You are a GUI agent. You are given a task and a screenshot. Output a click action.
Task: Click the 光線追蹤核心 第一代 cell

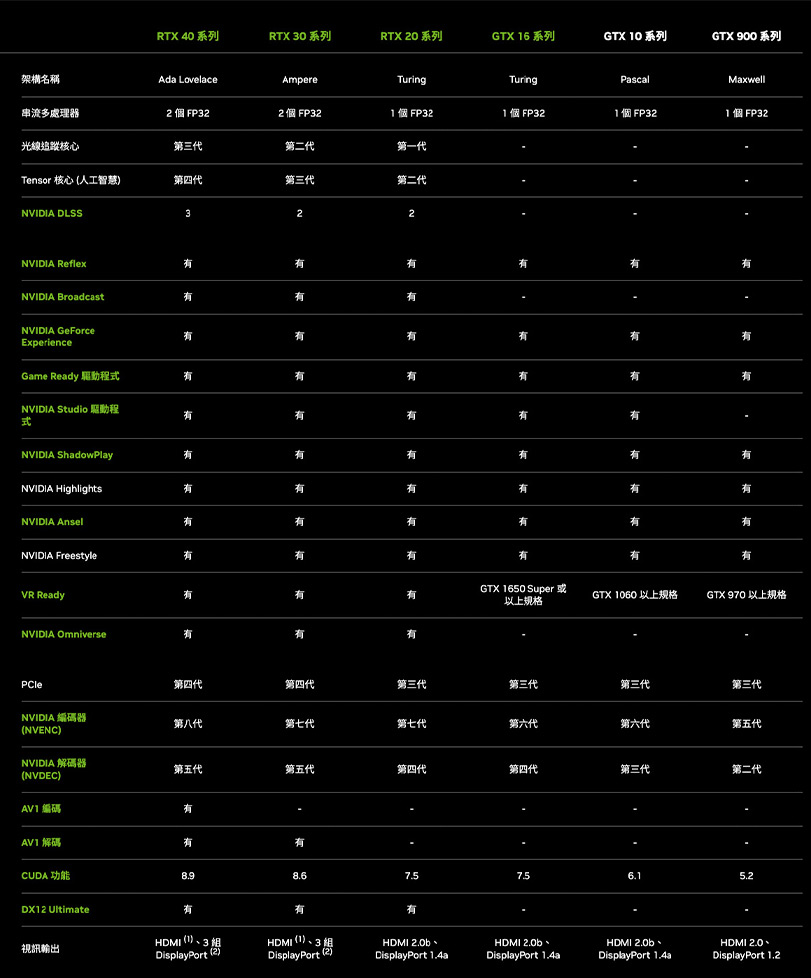pos(411,146)
